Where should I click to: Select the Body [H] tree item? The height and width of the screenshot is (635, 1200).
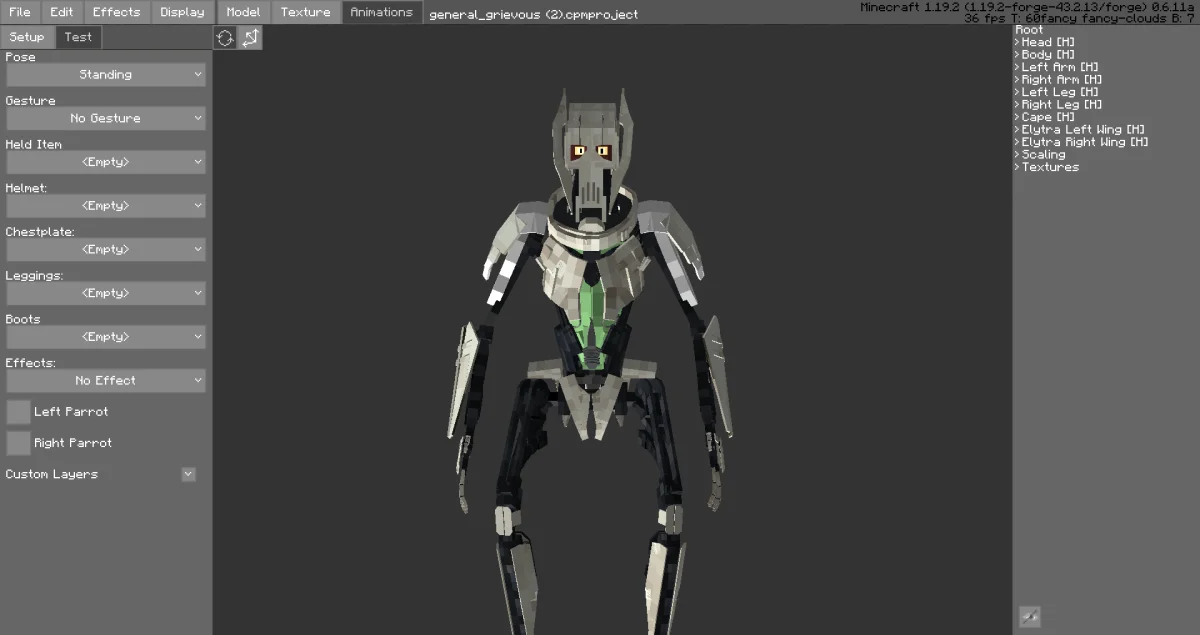(1048, 55)
